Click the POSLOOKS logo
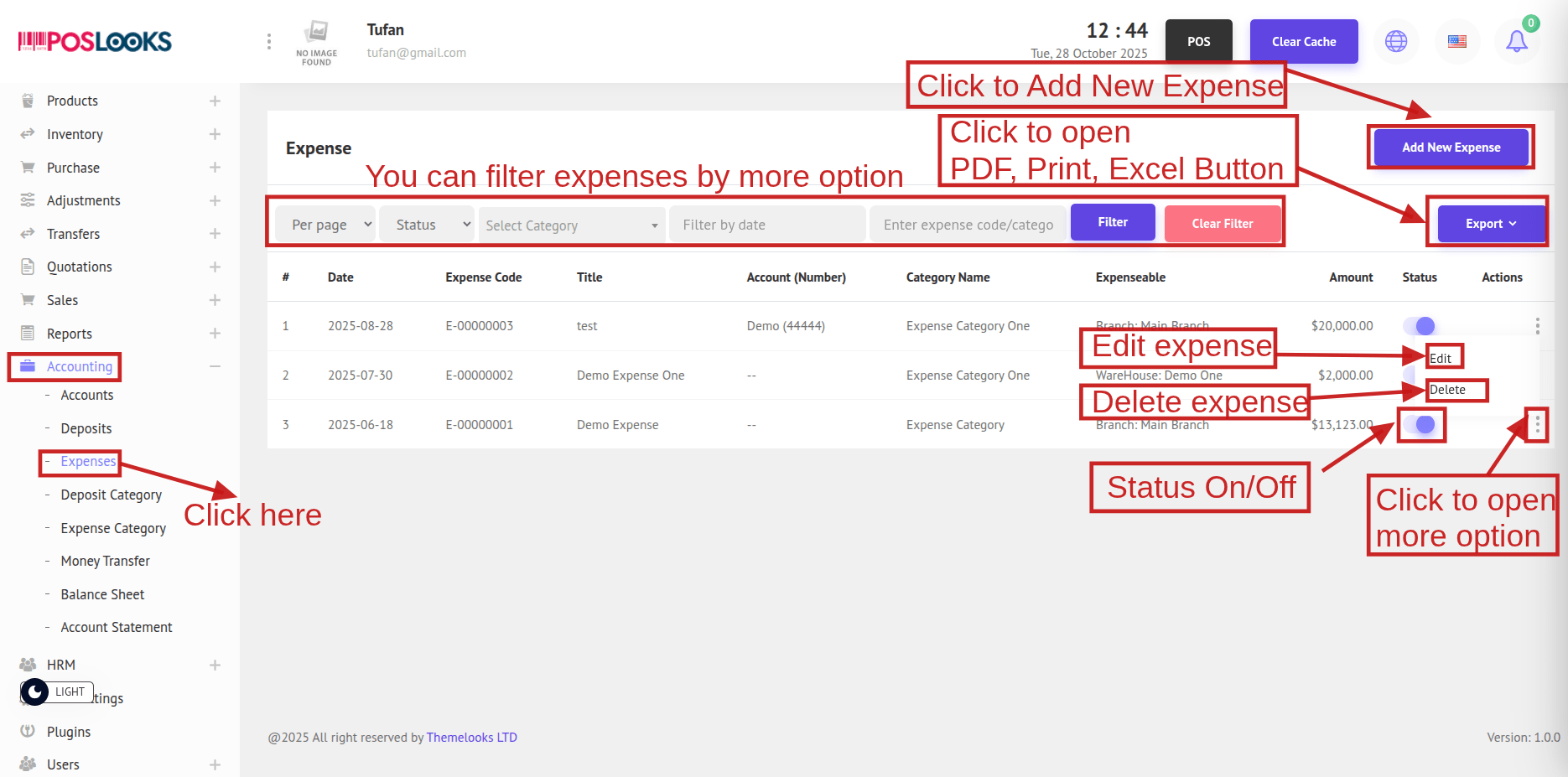 click(95, 41)
